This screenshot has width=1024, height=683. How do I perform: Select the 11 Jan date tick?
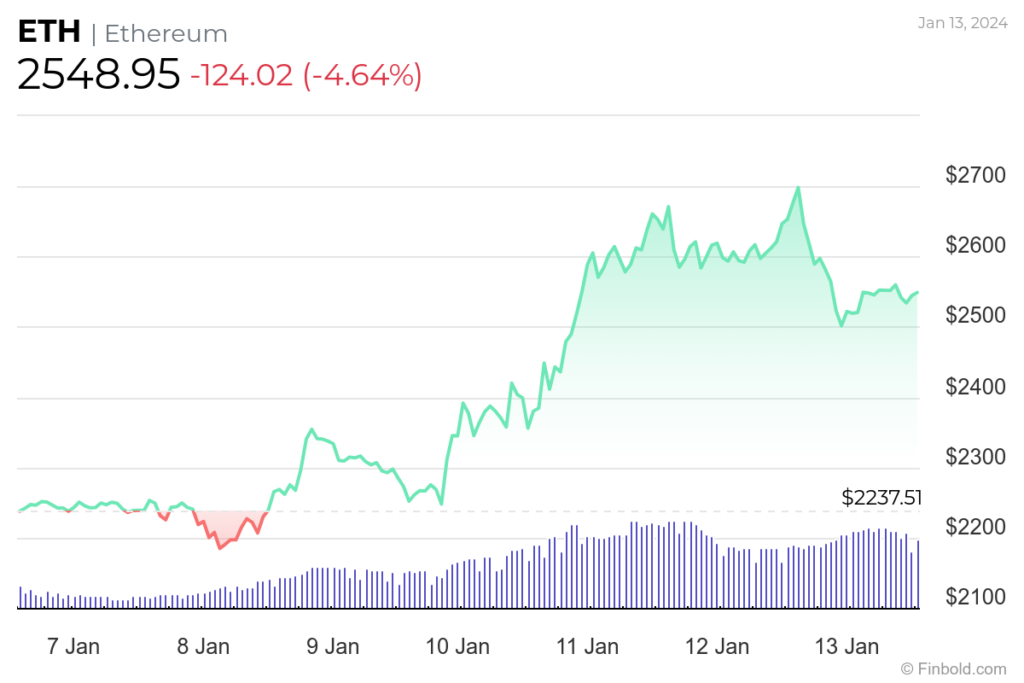pos(587,646)
